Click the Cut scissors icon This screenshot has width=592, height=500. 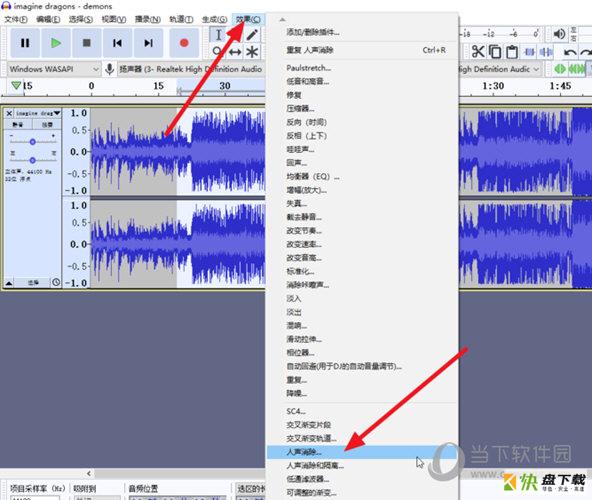[478, 52]
